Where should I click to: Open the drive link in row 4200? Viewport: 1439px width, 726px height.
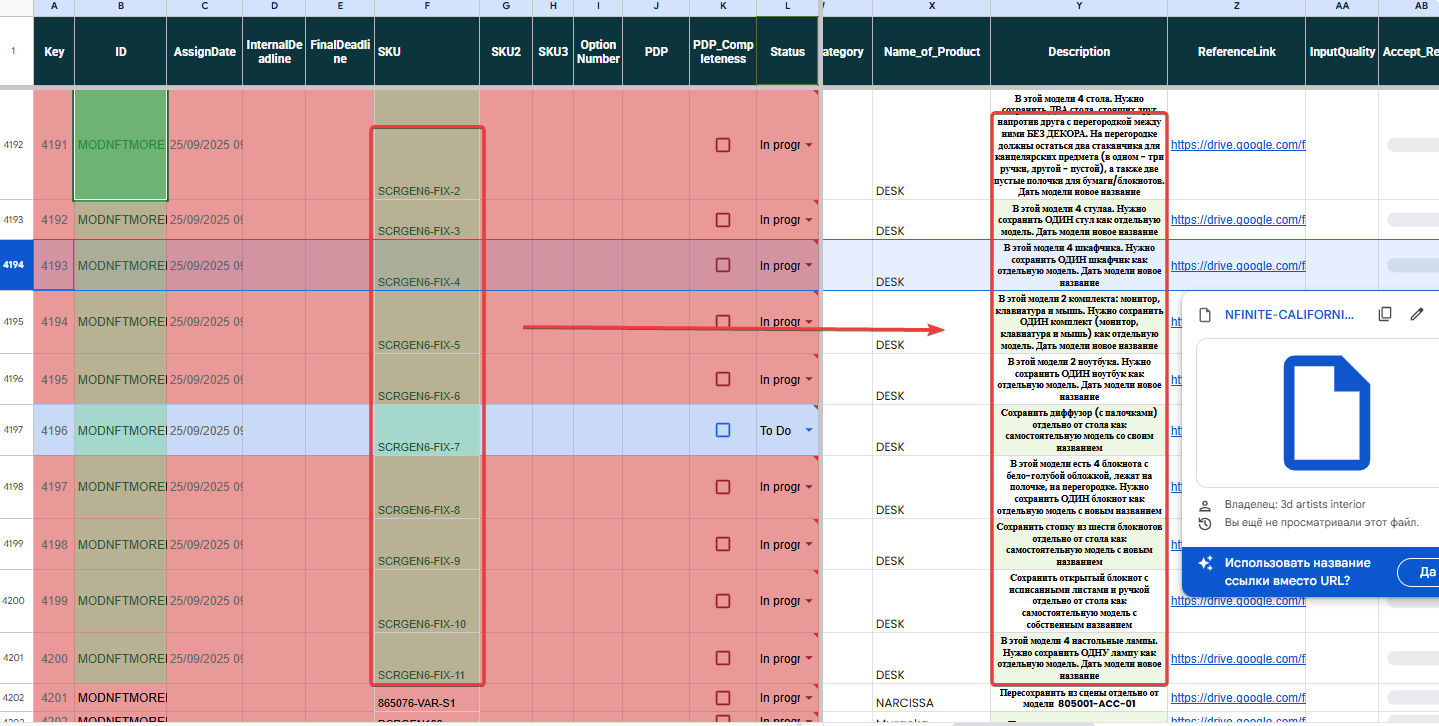pos(1238,601)
